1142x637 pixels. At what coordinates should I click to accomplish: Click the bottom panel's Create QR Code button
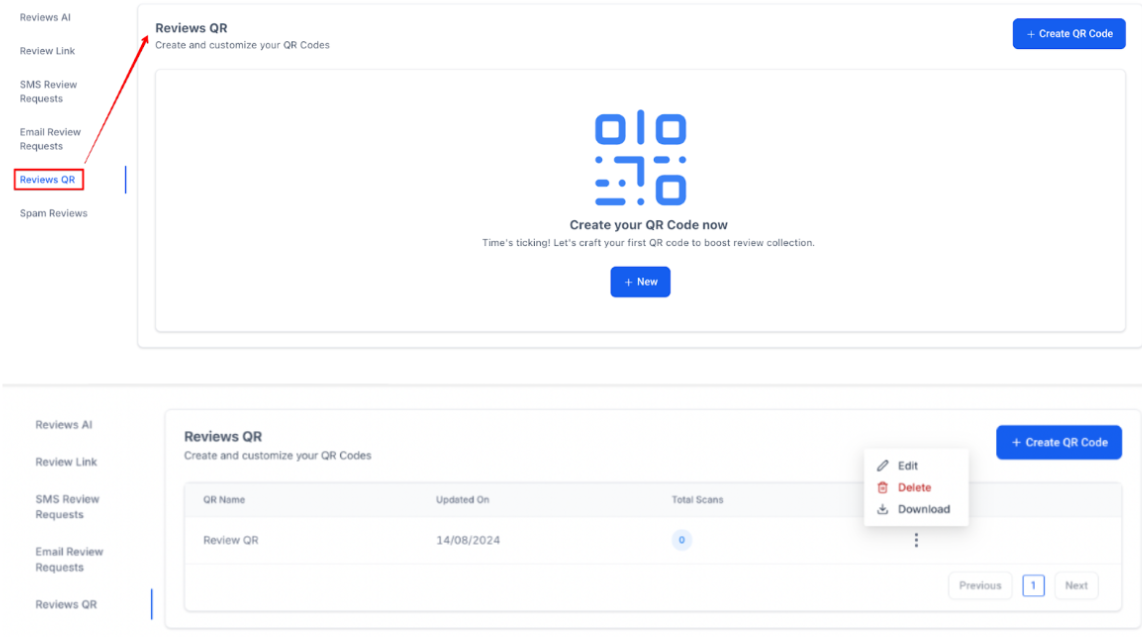(1058, 442)
